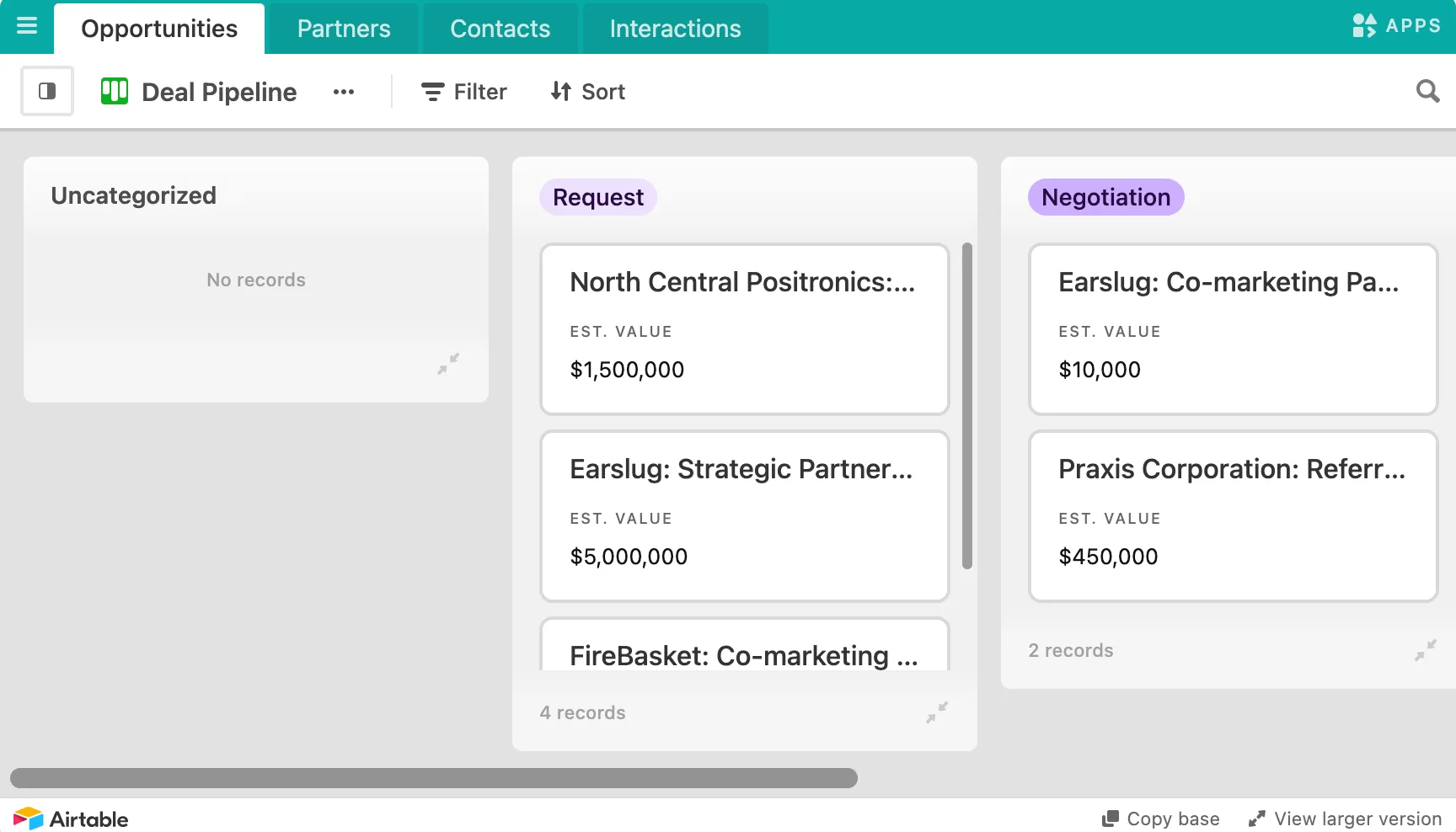The height and width of the screenshot is (832, 1456).
Task: Open the Sort menu
Action: pyautogui.click(x=588, y=92)
